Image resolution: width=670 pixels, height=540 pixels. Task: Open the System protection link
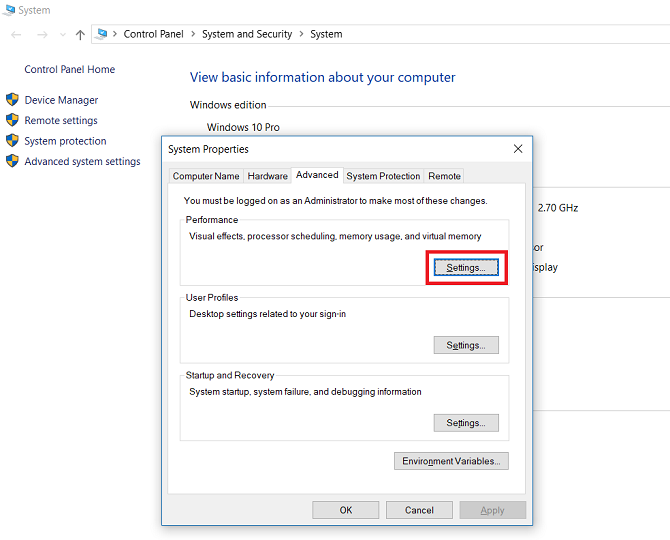pos(65,141)
